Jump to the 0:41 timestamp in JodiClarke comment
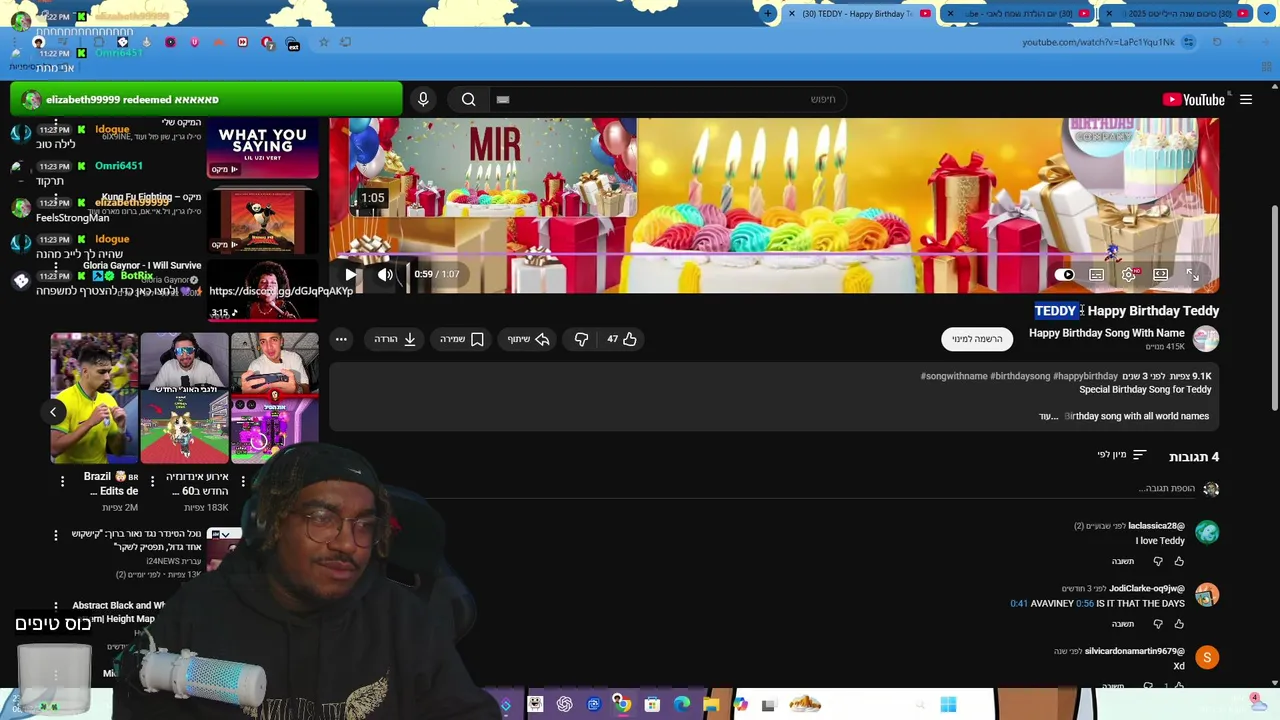This screenshot has height=720, width=1280. pyautogui.click(x=1019, y=604)
